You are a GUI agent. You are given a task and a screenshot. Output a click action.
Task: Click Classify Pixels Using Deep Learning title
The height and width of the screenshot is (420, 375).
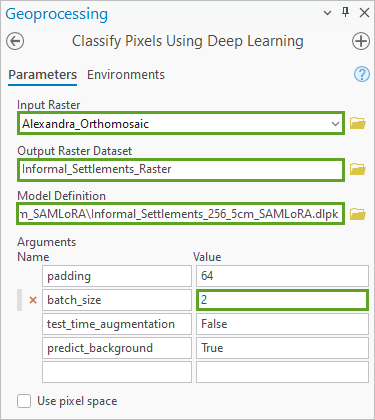(188, 41)
